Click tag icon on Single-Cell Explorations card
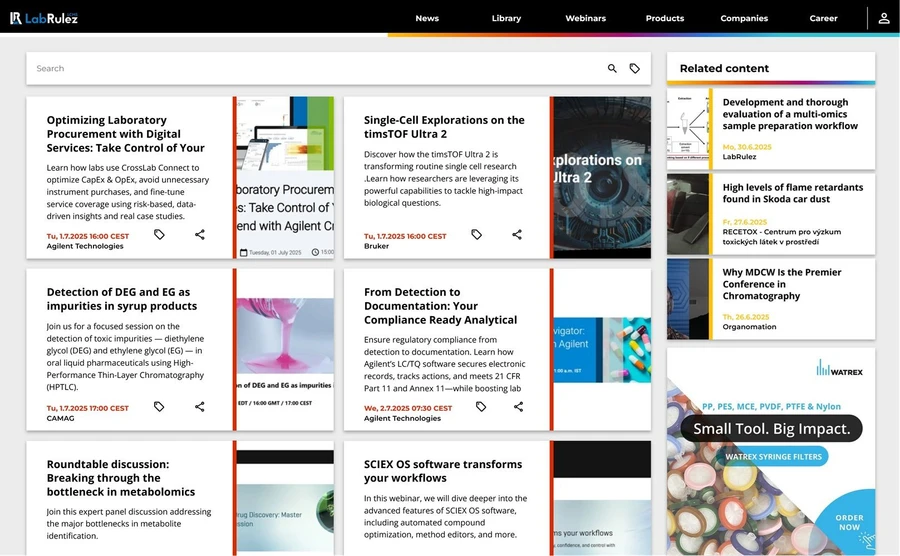This screenshot has width=900, height=556. [x=476, y=234]
